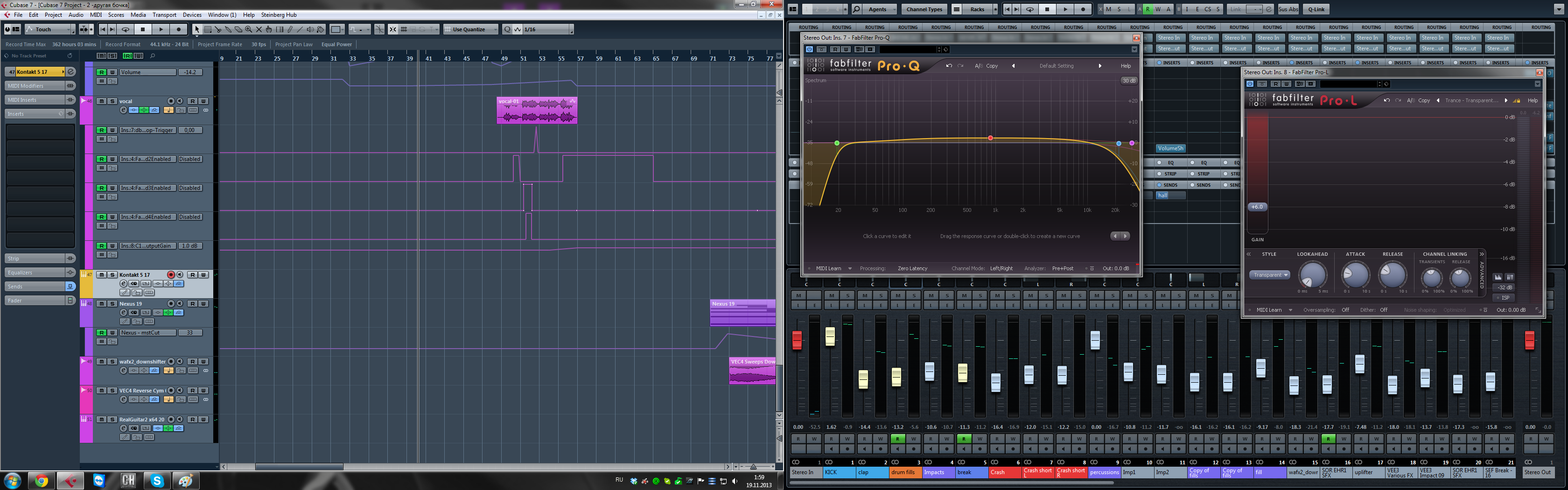
Task: Select the Mute X tool
Action: (x=259, y=29)
